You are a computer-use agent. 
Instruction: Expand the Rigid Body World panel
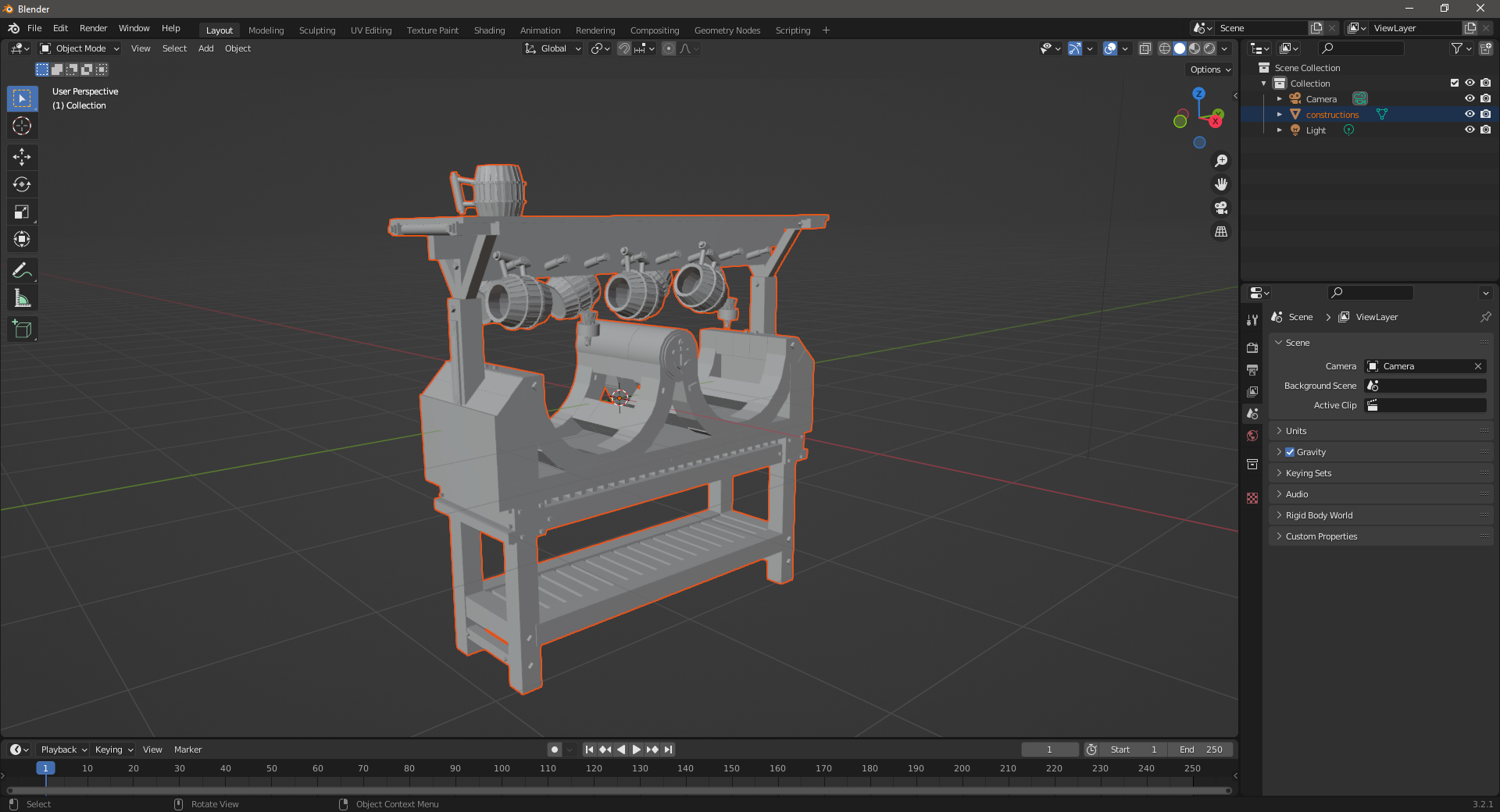[1319, 515]
